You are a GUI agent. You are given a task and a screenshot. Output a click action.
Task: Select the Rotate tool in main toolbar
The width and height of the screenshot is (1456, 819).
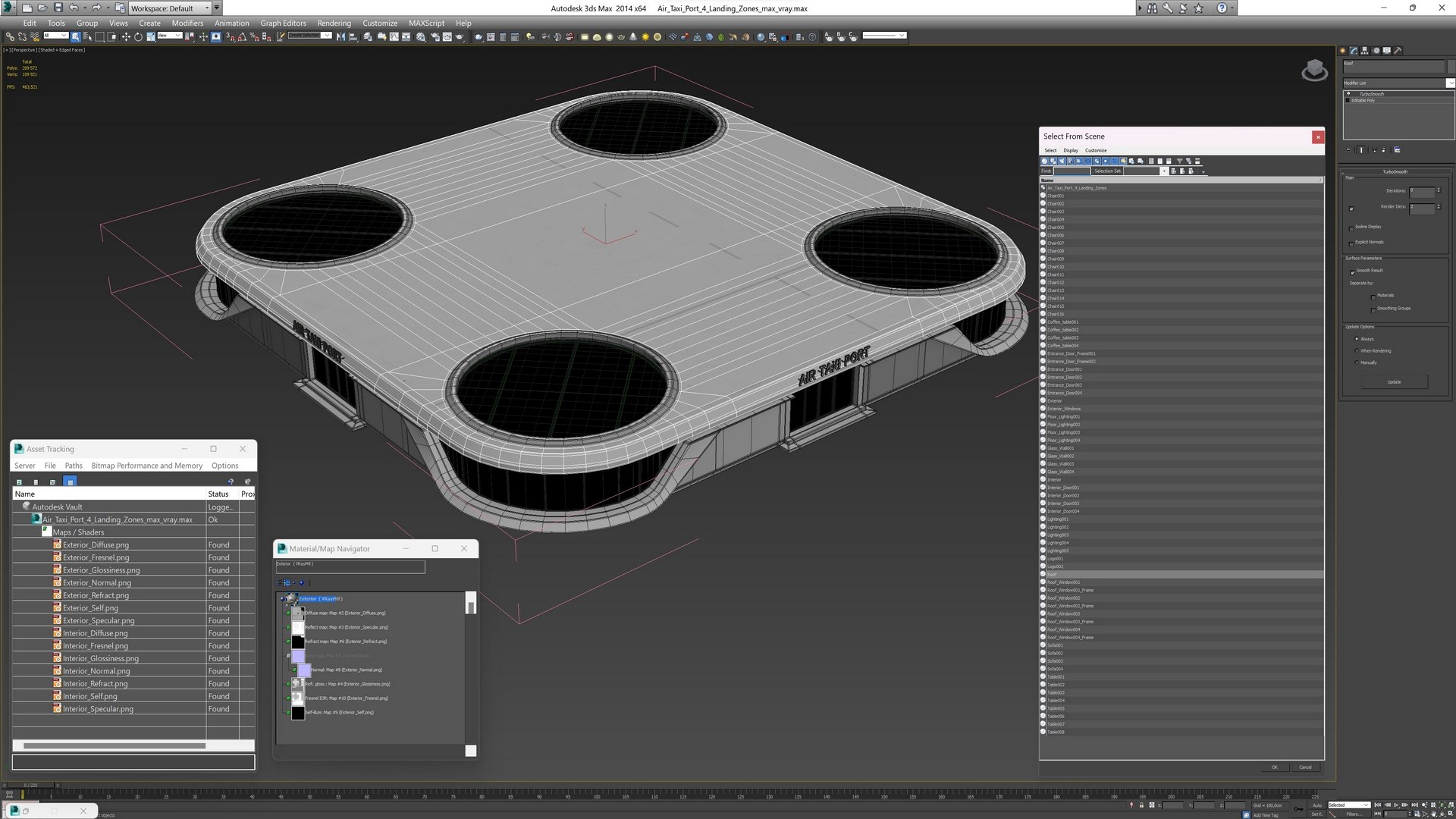[138, 36]
